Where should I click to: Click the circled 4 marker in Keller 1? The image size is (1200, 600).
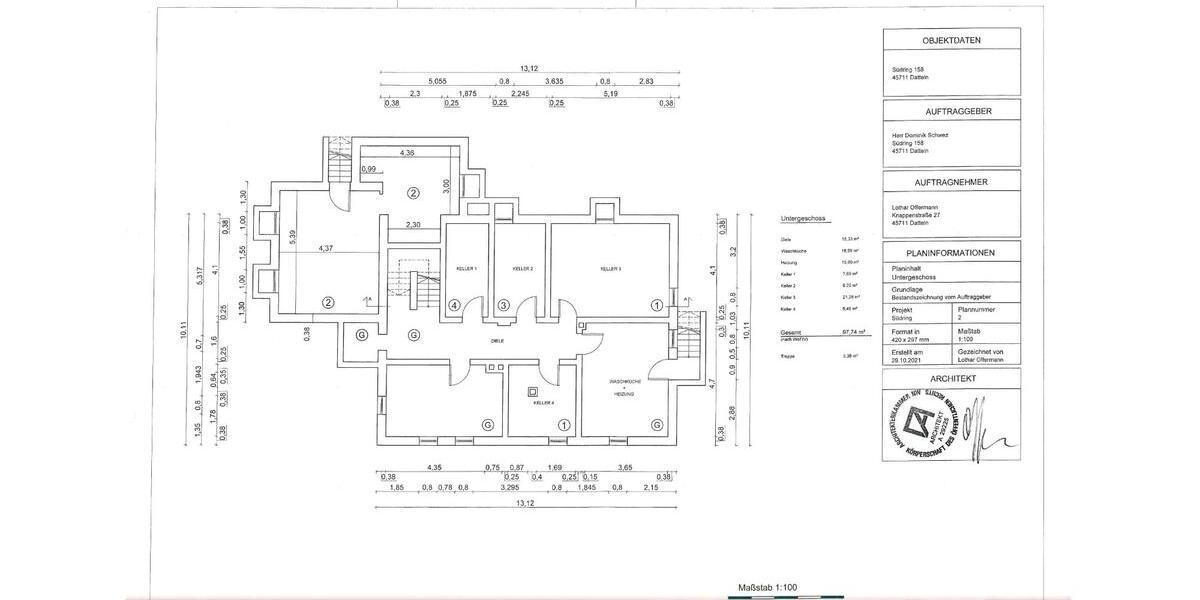(x=454, y=305)
